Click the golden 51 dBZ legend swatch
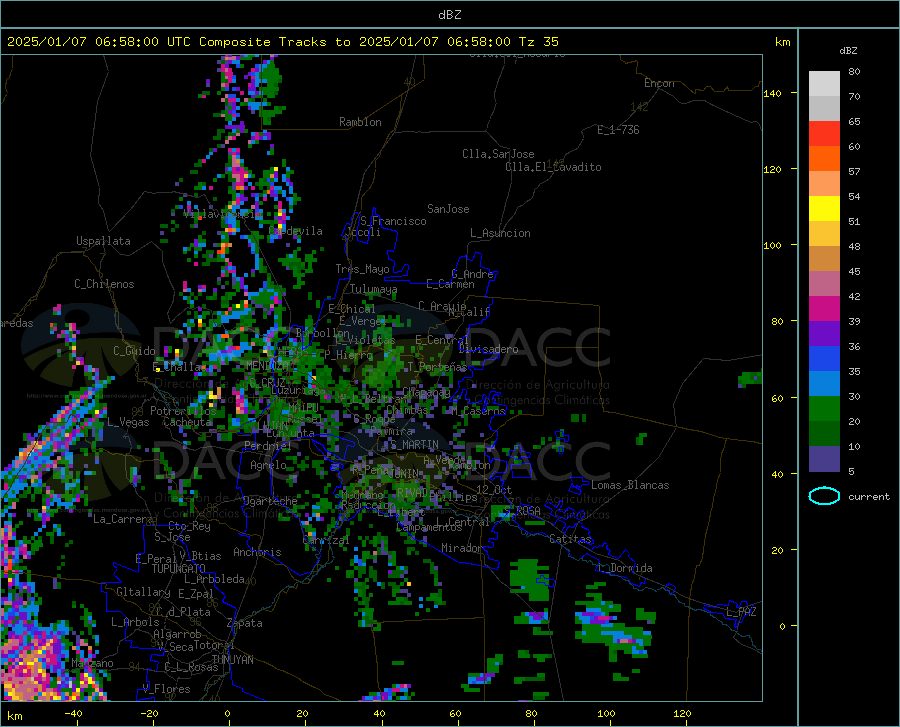Viewport: 900px width, 727px height. (x=824, y=234)
